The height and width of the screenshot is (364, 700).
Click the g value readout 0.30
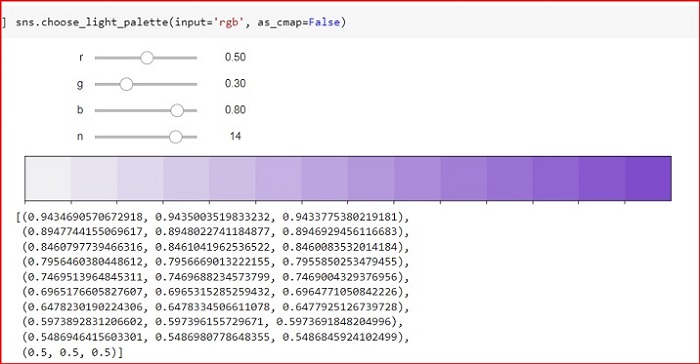(235, 84)
